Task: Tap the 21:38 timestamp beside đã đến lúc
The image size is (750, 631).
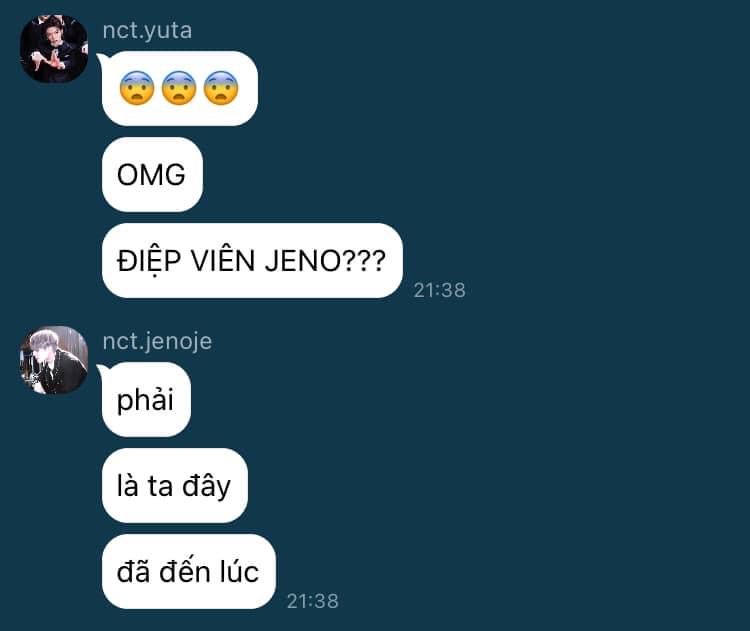Action: [x=313, y=601]
